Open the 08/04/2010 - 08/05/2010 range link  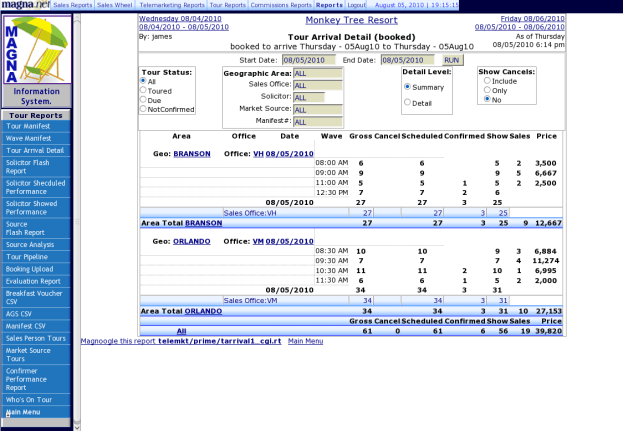(184, 27)
